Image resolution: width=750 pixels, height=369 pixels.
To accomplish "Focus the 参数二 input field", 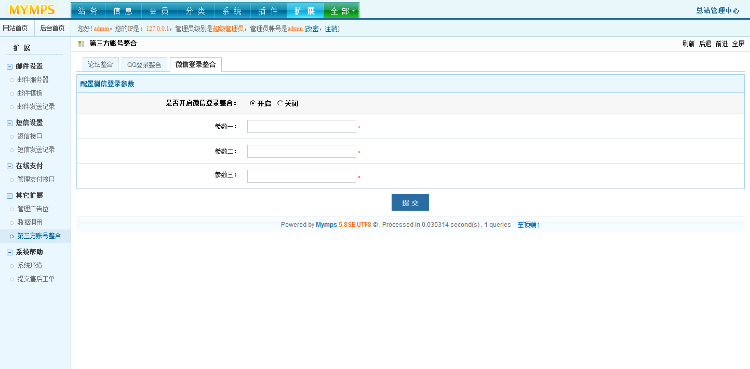I will click(302, 151).
